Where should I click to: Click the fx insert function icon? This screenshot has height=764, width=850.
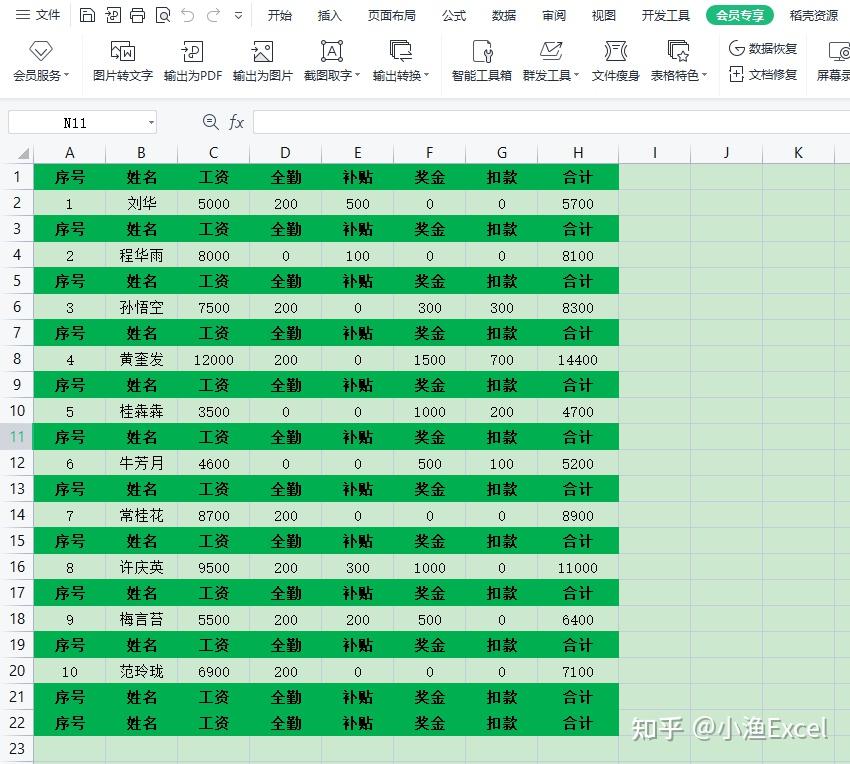tap(236, 122)
